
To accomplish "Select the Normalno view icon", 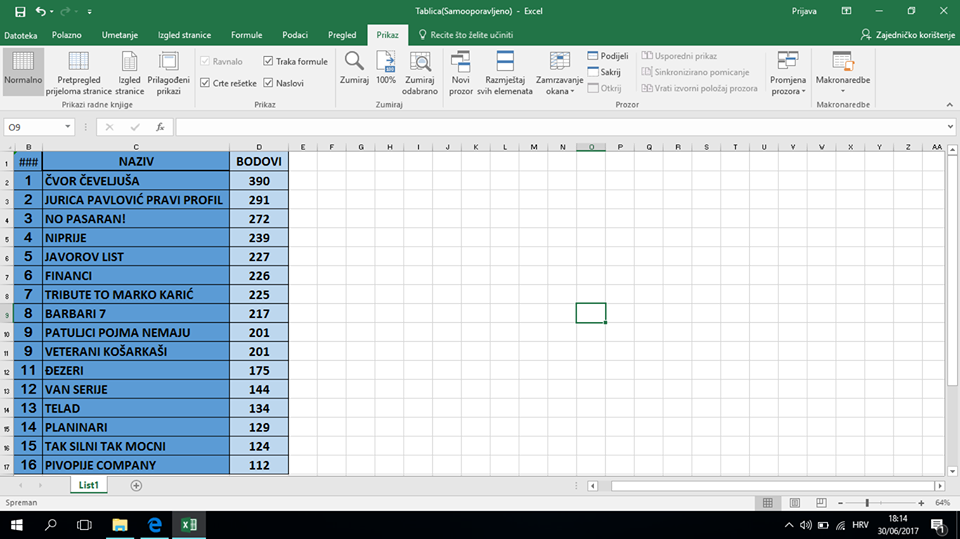I will point(22,65).
